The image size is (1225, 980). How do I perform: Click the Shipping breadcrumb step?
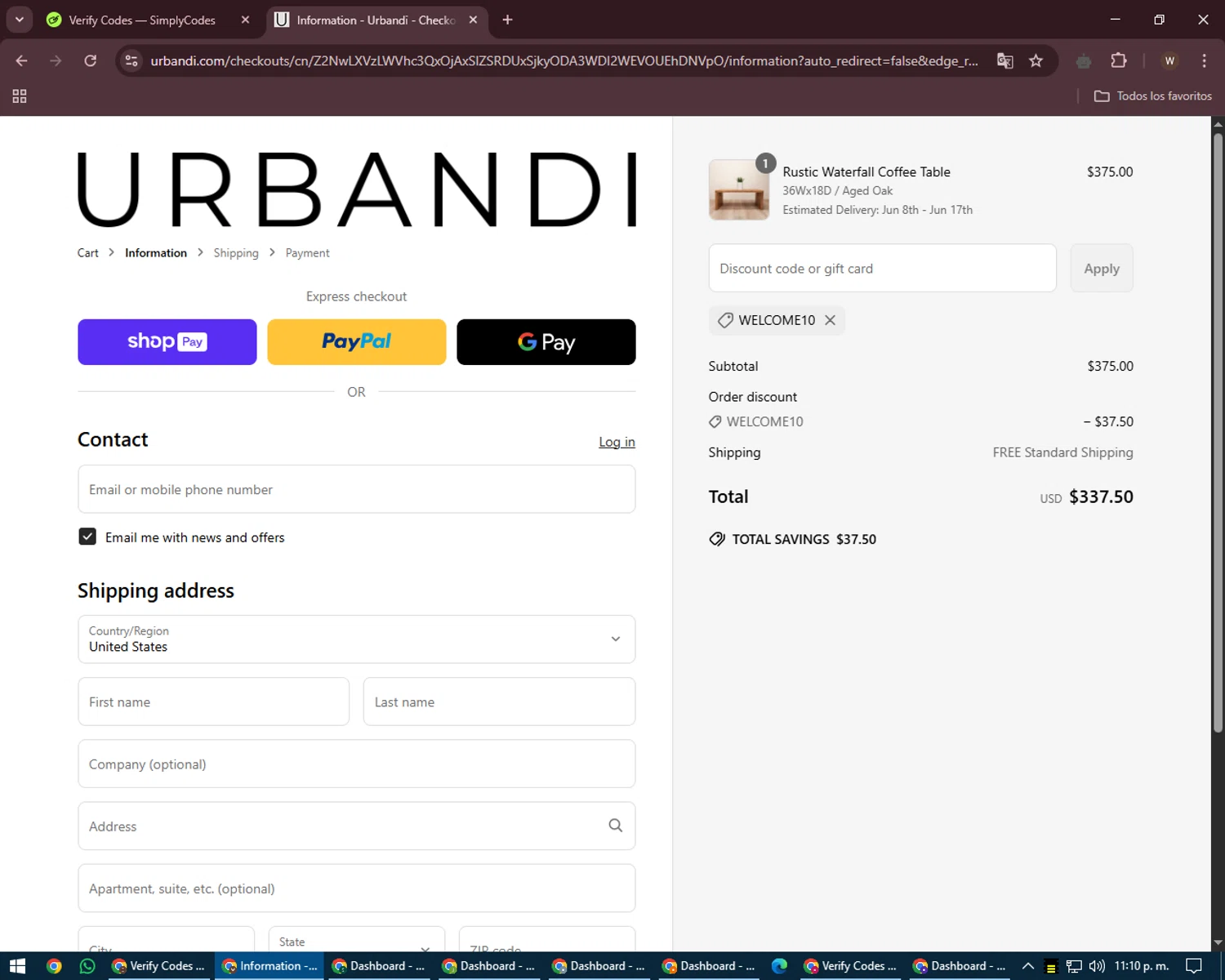[236, 253]
